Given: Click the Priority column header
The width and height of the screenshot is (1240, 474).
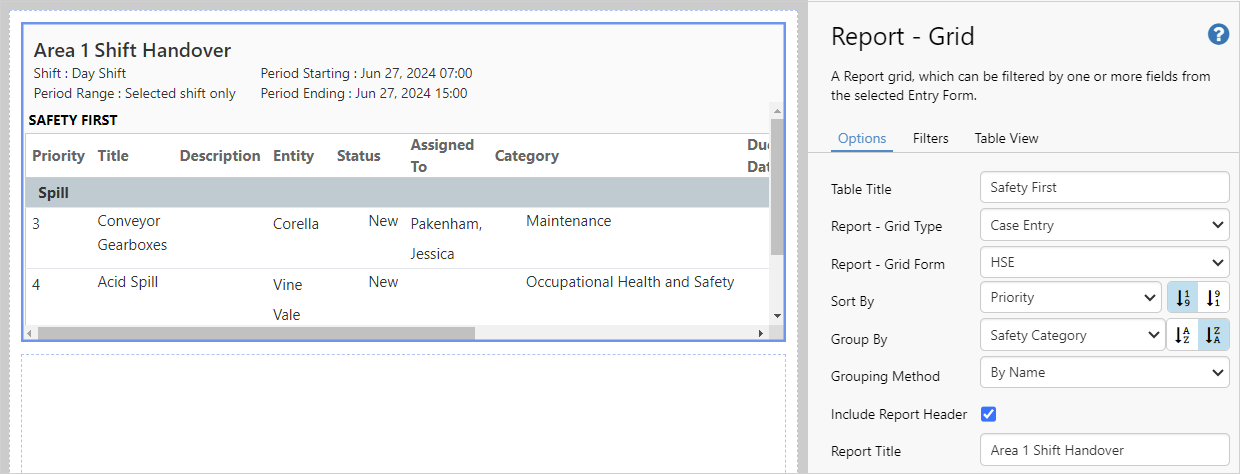Looking at the screenshot, I should click(58, 156).
